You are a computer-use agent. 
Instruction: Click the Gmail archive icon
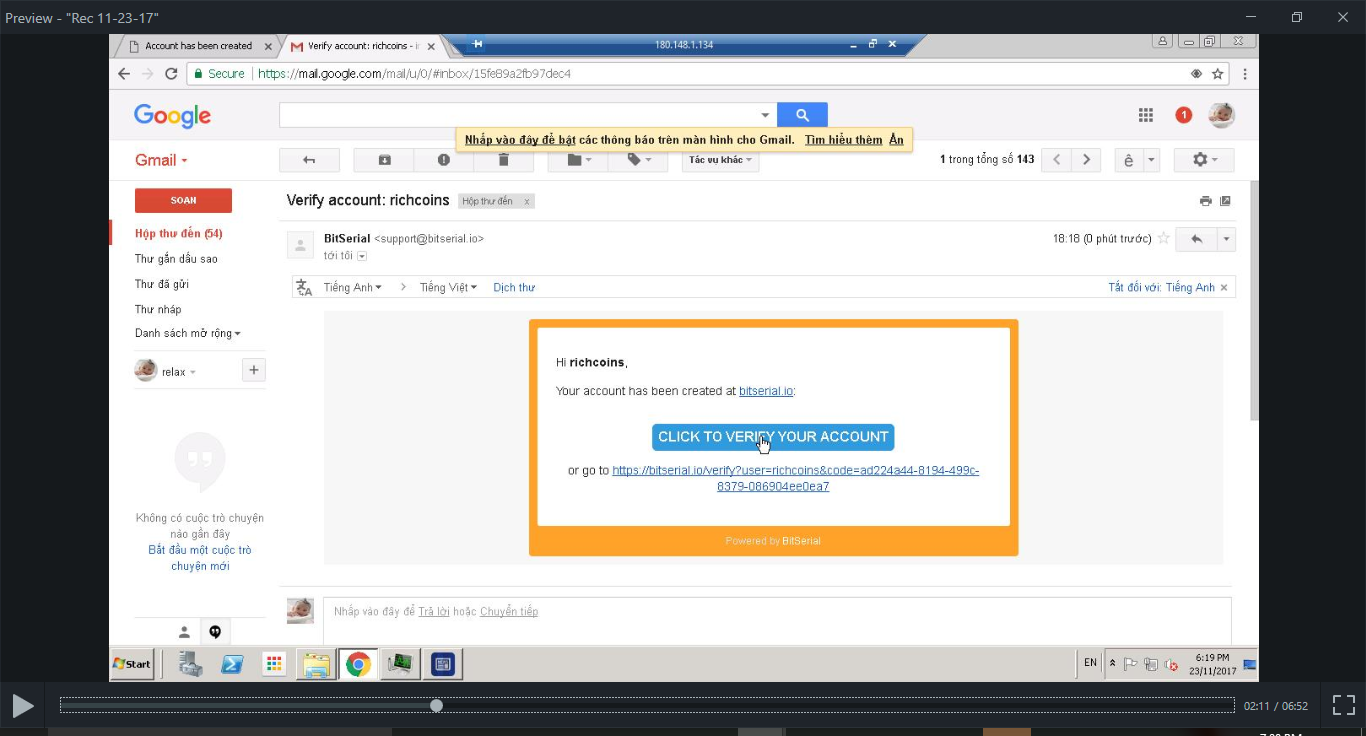(x=385, y=160)
